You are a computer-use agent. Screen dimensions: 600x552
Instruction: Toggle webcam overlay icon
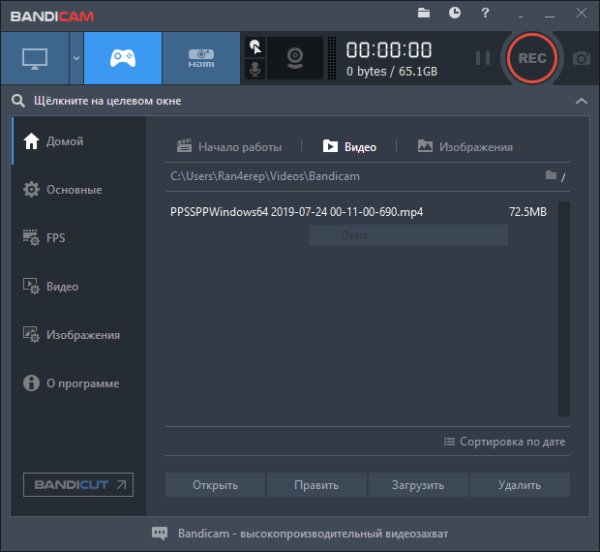(295, 58)
